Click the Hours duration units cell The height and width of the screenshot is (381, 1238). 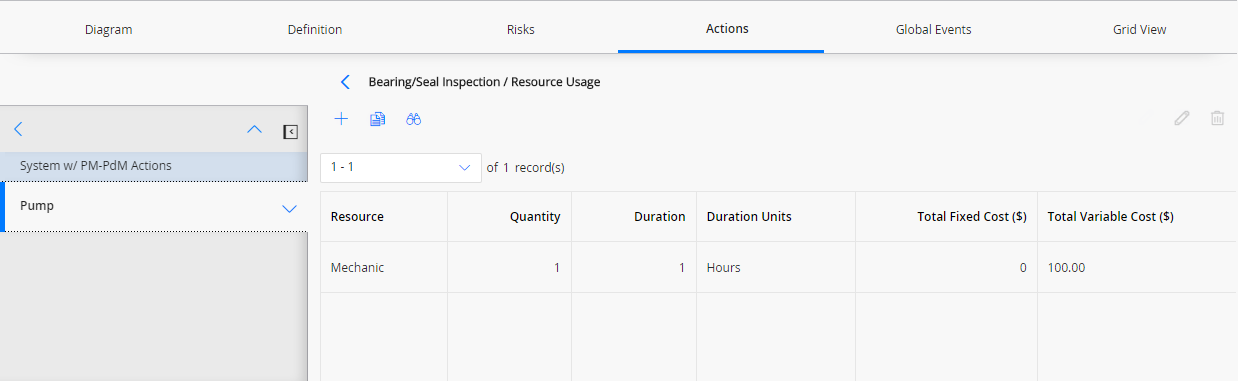pyautogui.click(x=776, y=267)
